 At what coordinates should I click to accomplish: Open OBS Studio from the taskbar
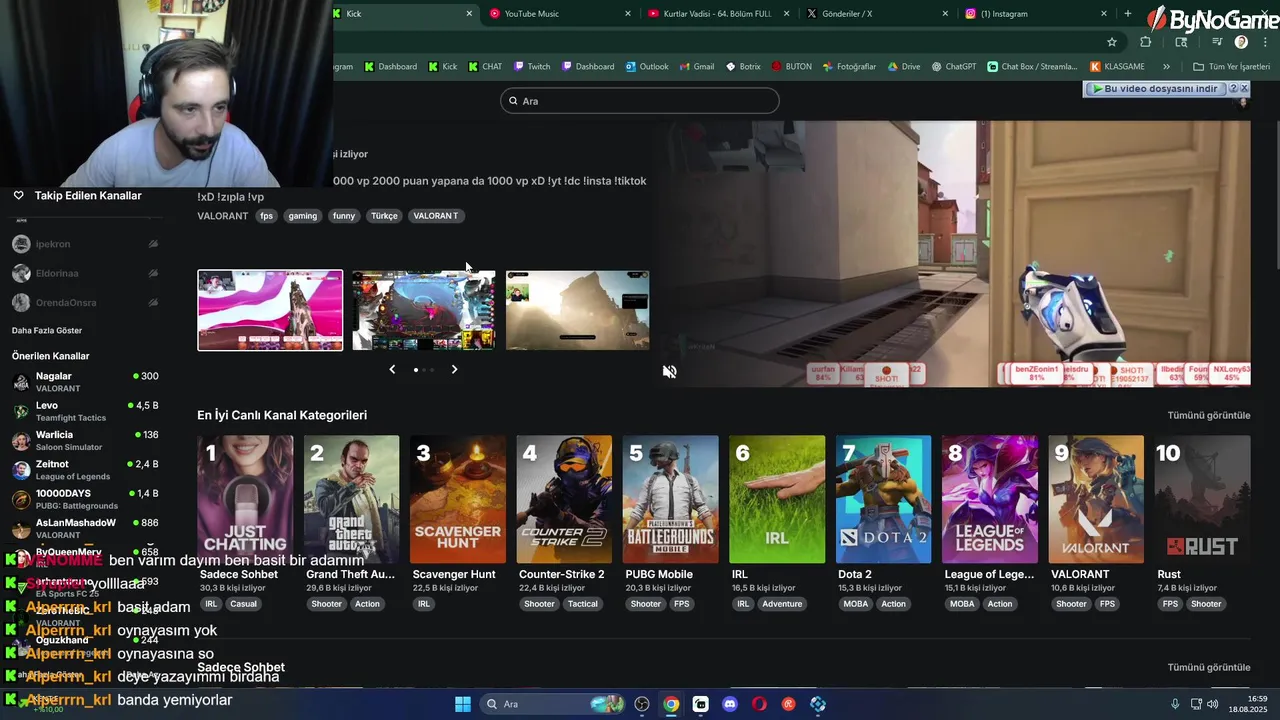[642, 704]
